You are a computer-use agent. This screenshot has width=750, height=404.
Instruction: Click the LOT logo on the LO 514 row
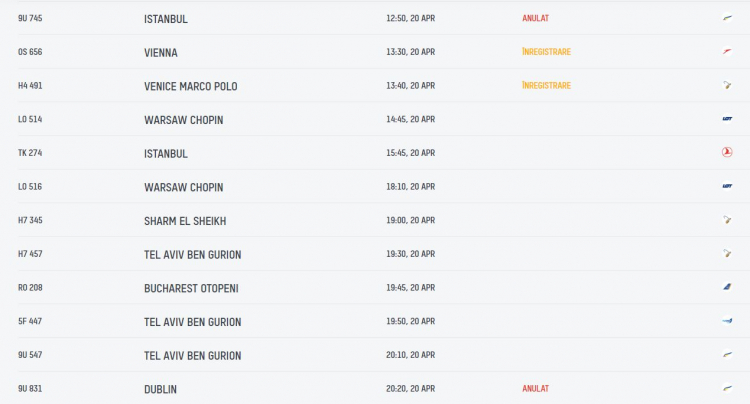pyautogui.click(x=727, y=119)
